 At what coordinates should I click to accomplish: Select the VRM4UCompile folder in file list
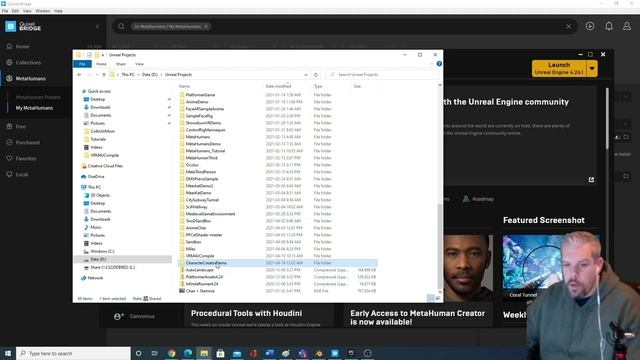200,256
